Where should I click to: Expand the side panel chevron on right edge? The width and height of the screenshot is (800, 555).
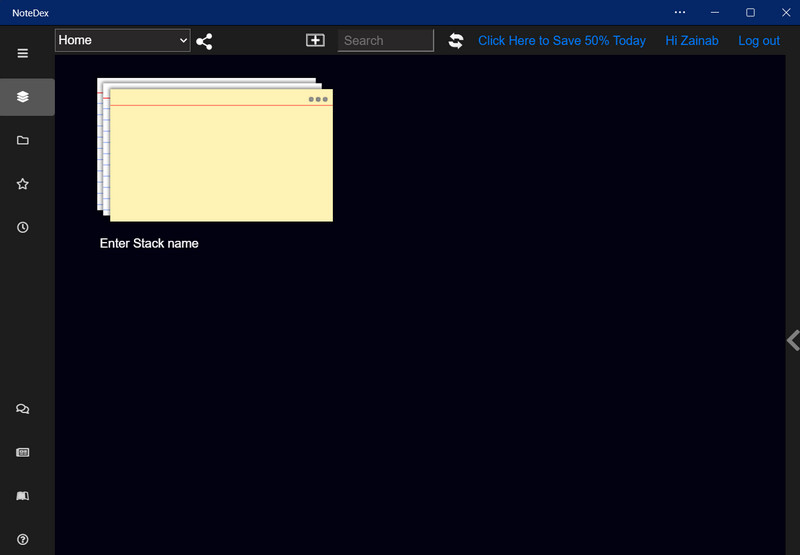click(x=793, y=340)
